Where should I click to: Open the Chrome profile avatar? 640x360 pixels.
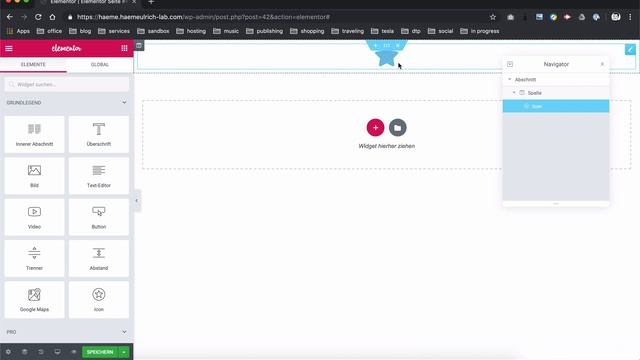pos(616,17)
